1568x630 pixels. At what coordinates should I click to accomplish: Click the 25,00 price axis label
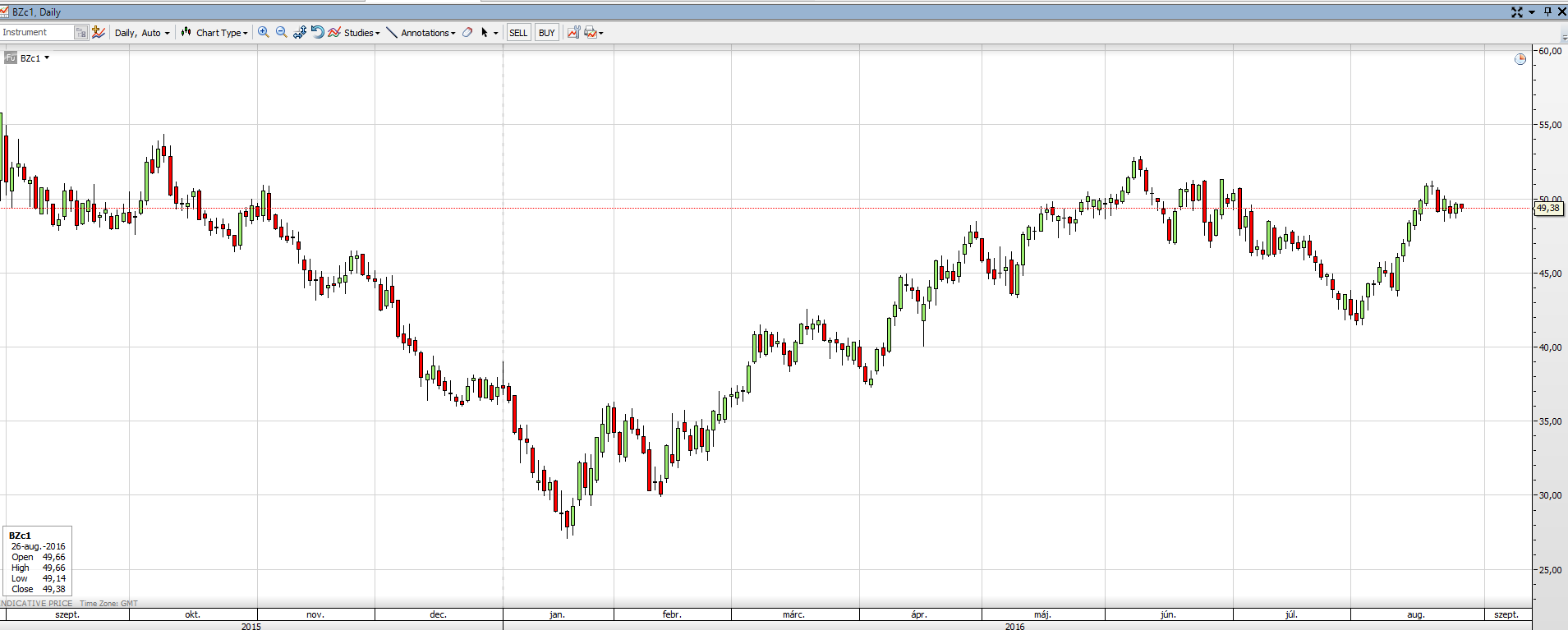(1550, 570)
